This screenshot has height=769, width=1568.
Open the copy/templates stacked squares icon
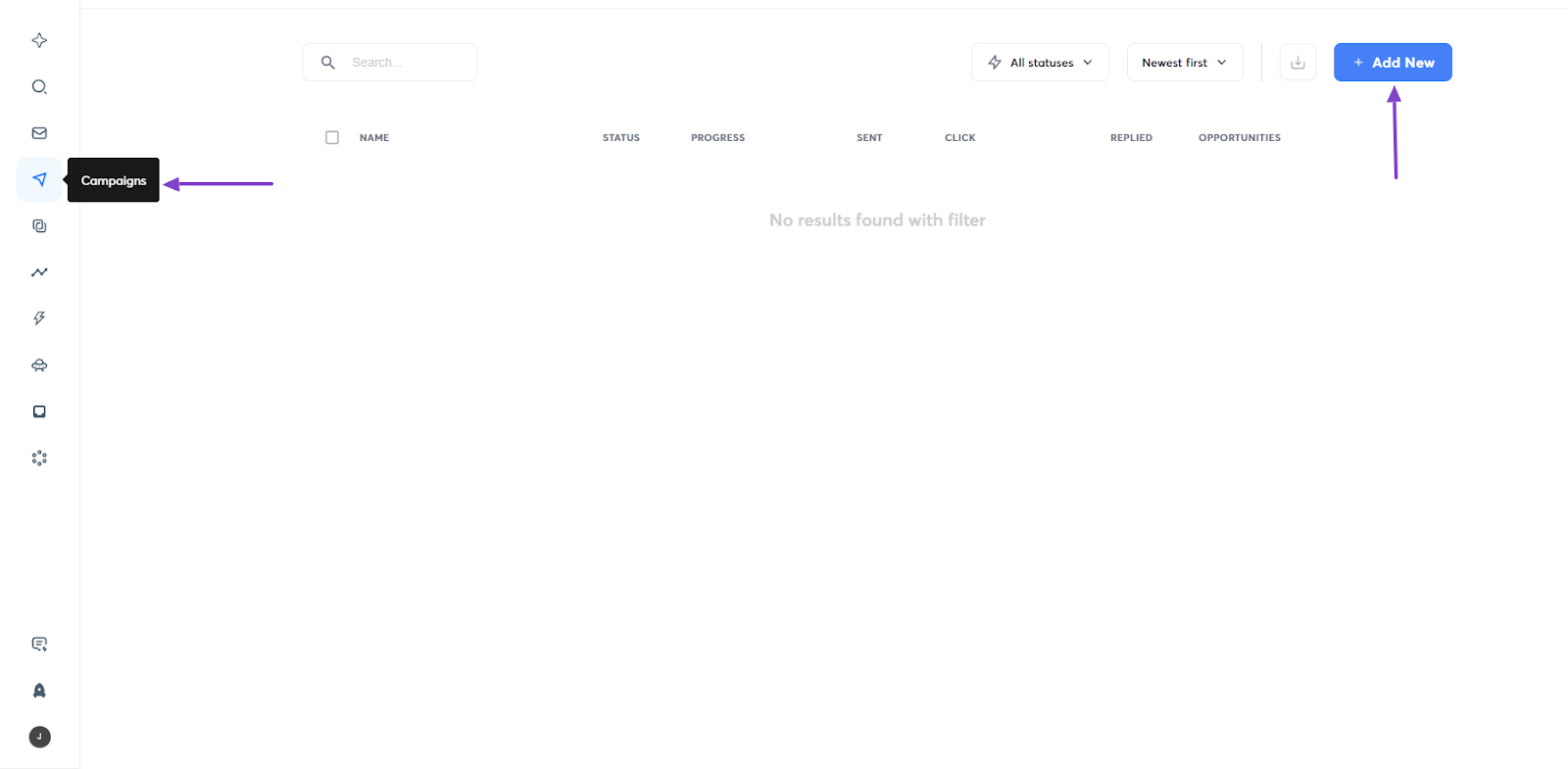pyautogui.click(x=39, y=225)
